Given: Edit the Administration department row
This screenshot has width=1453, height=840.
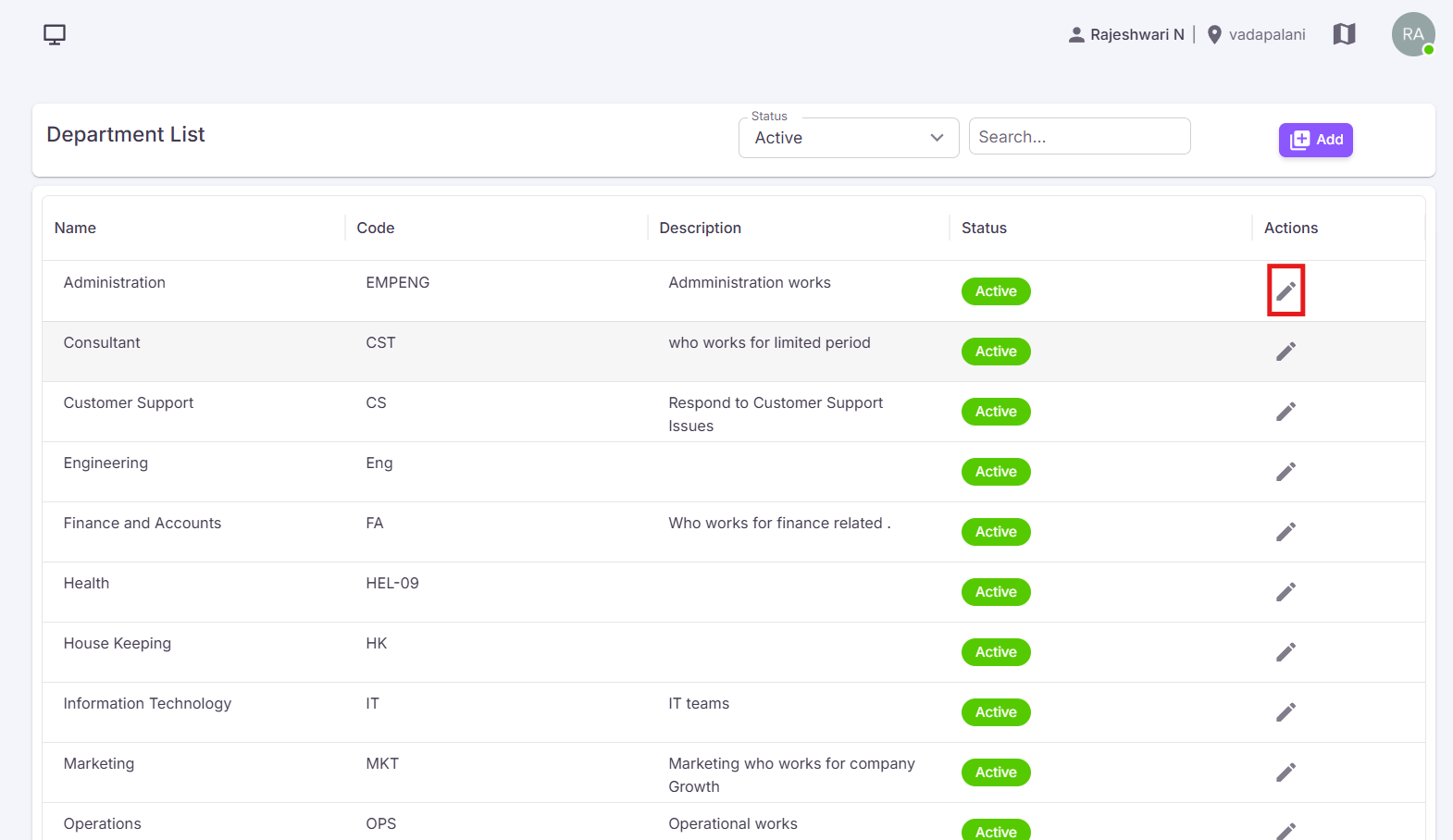Looking at the screenshot, I should coord(1285,291).
